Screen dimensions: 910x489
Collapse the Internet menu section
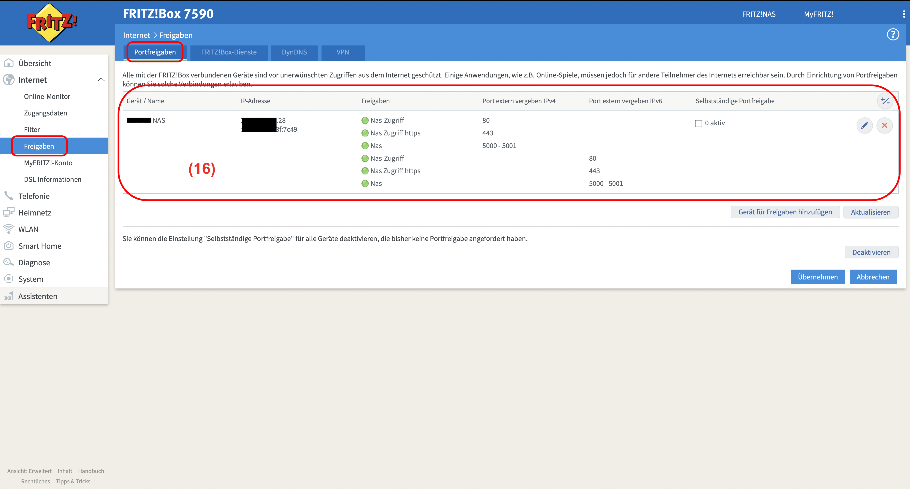click(99, 80)
